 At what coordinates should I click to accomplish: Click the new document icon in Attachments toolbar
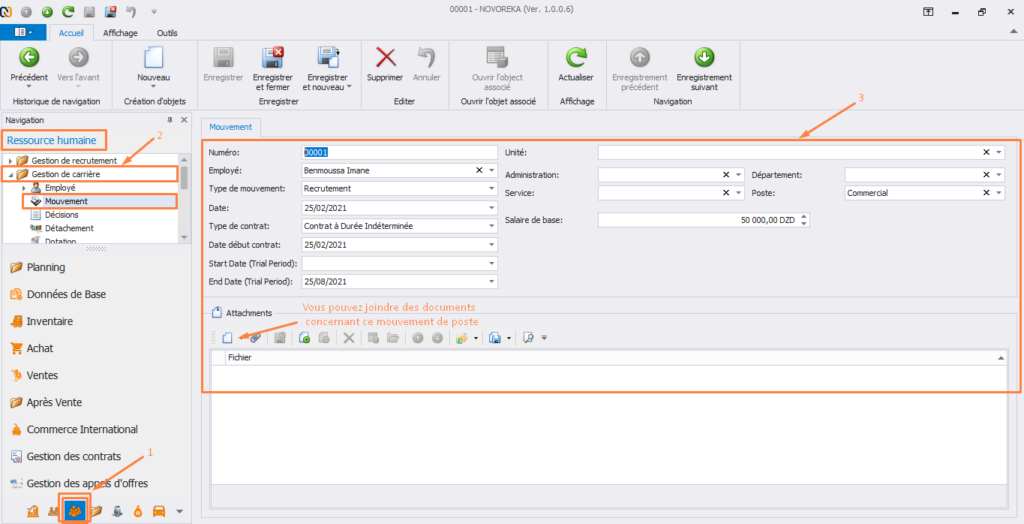click(x=227, y=338)
